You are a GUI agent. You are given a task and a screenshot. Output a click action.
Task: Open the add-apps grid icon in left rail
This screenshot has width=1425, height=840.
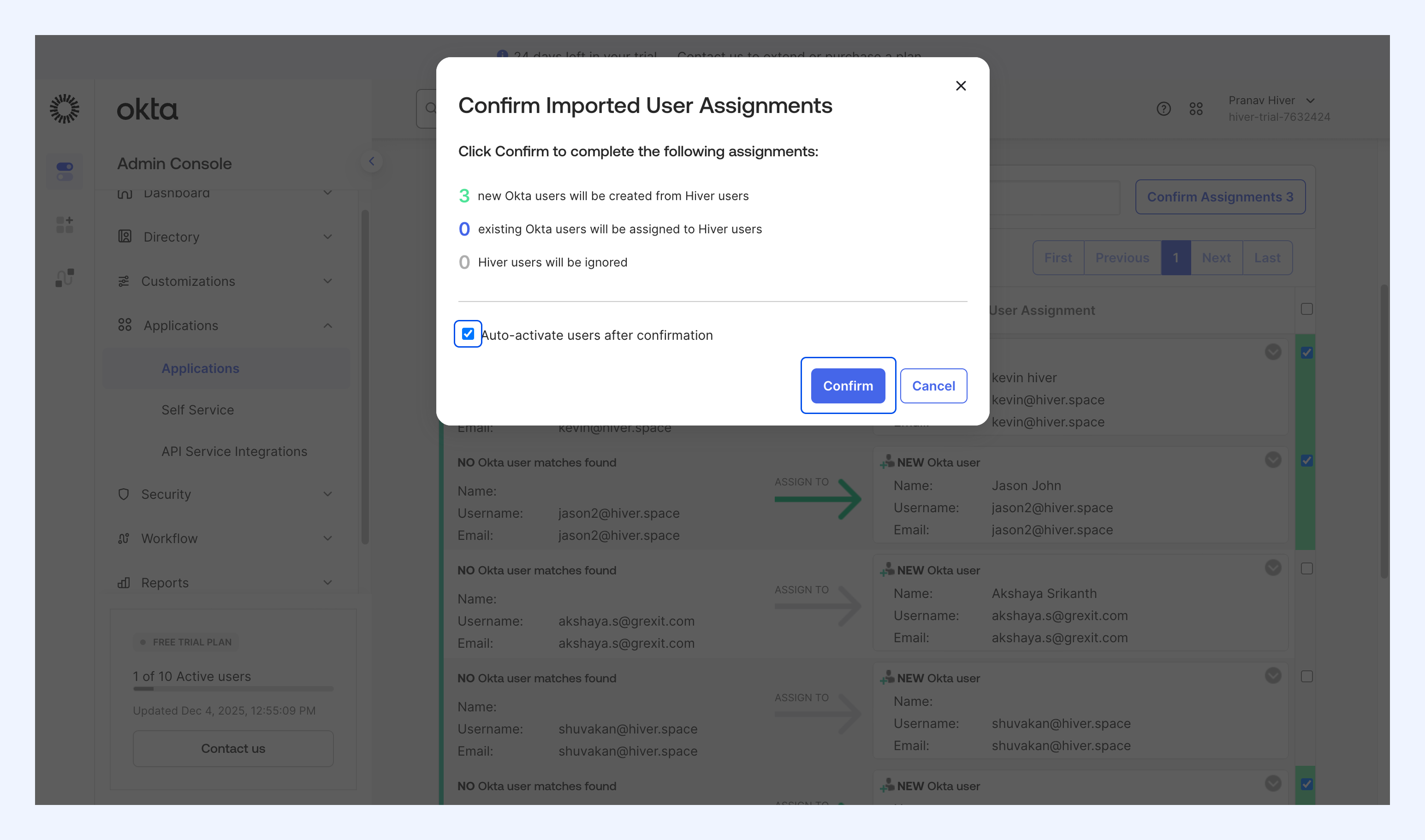65,224
